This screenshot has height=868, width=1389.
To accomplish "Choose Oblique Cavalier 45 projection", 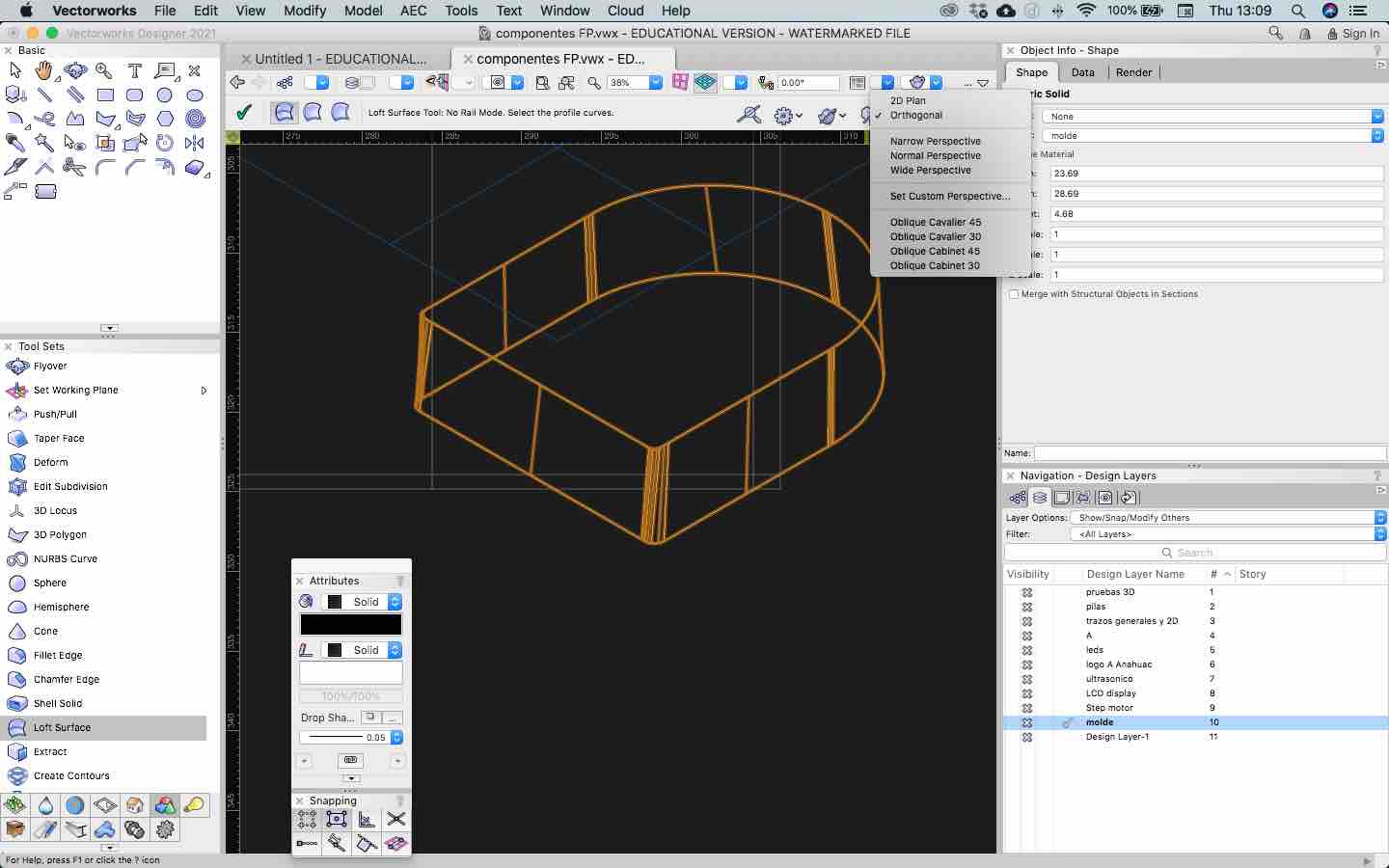I will (936, 222).
